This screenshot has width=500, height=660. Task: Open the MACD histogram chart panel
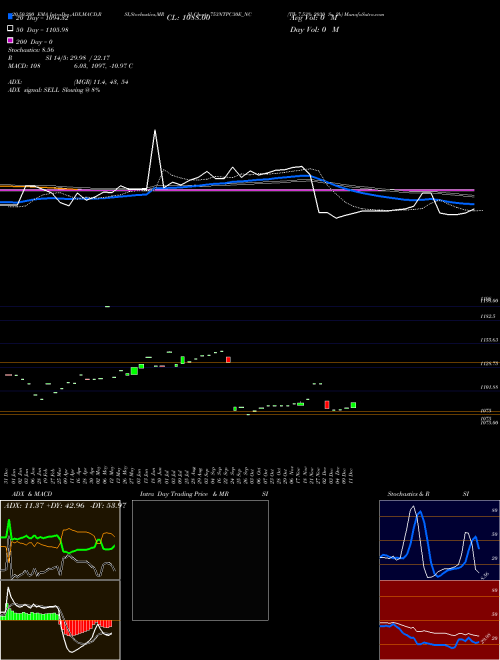click(x=60, y=620)
